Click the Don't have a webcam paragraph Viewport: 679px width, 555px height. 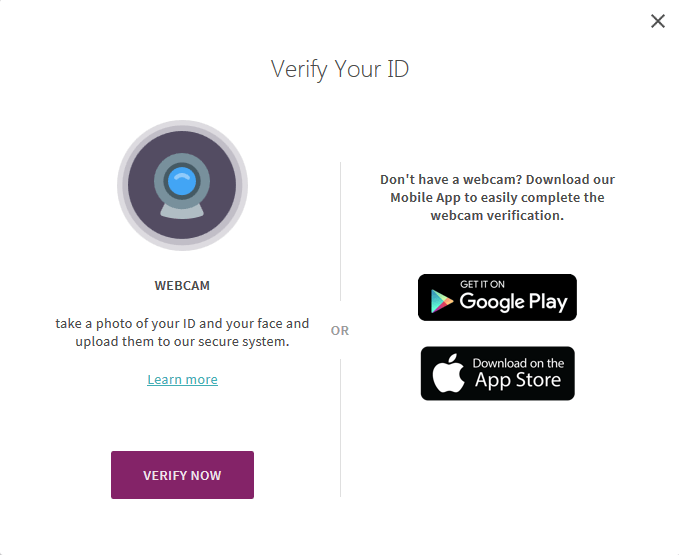(497, 197)
